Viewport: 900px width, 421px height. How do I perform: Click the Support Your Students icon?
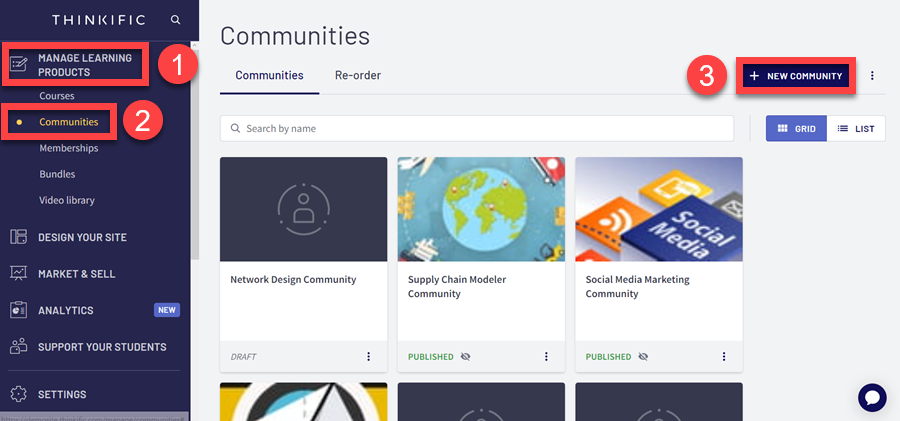click(x=18, y=347)
